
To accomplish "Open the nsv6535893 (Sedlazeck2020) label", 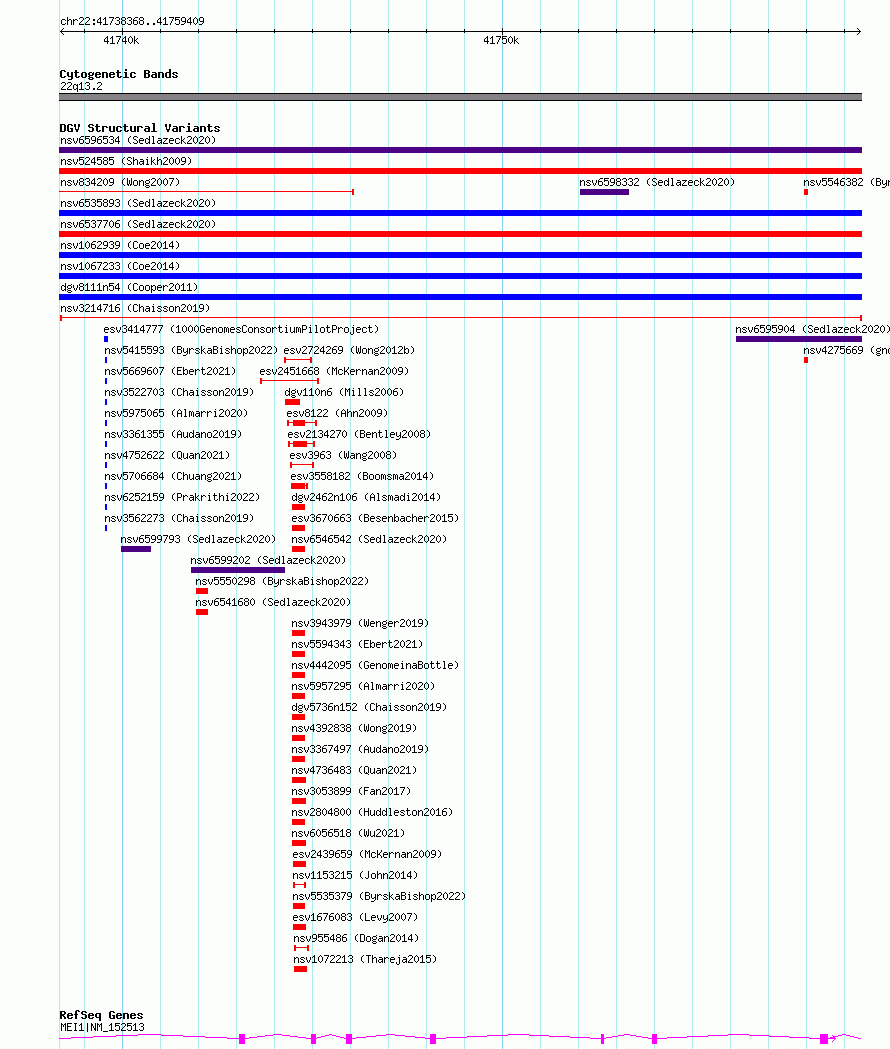I will point(138,203).
